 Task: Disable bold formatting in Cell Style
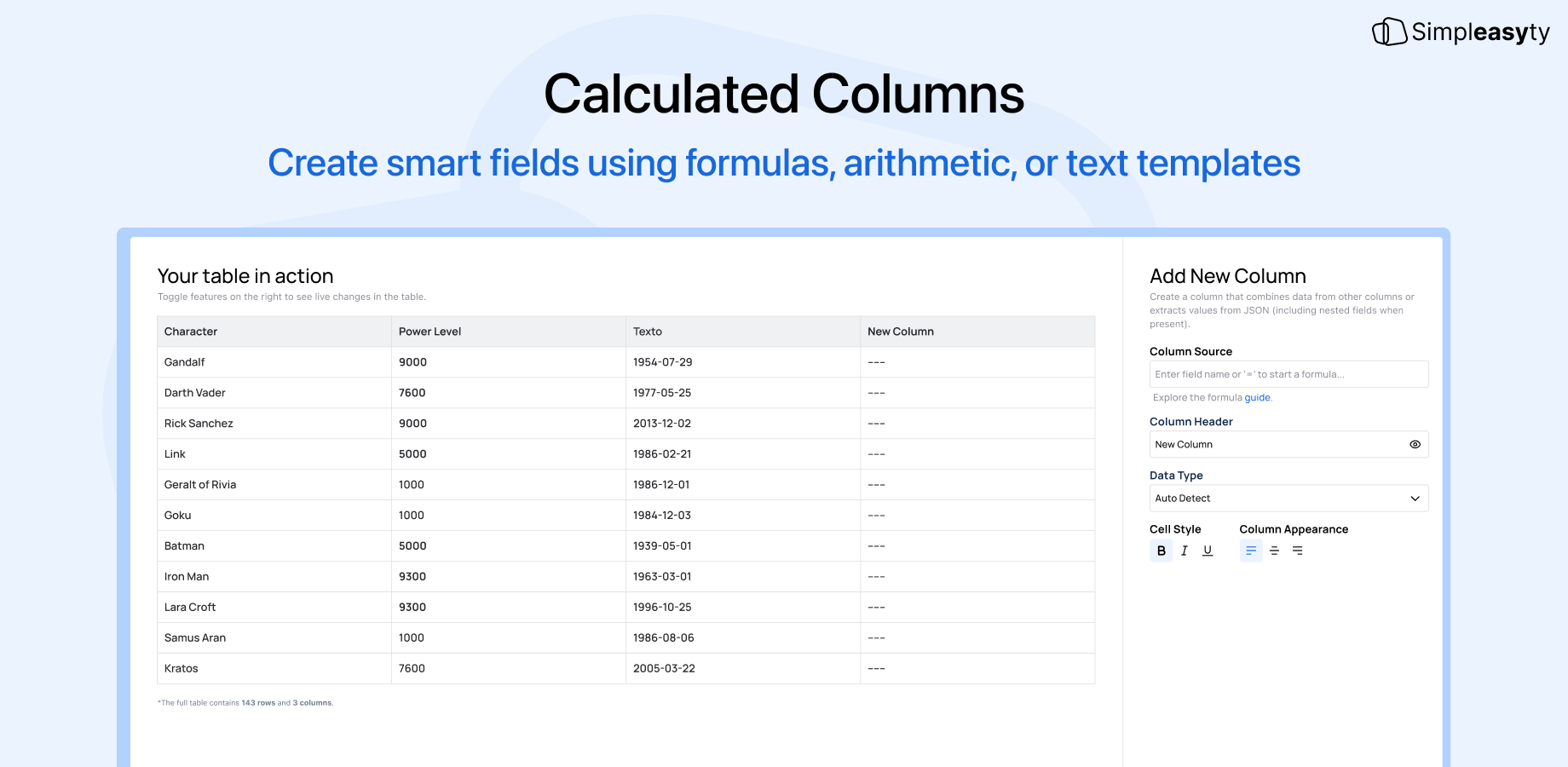click(x=1161, y=551)
